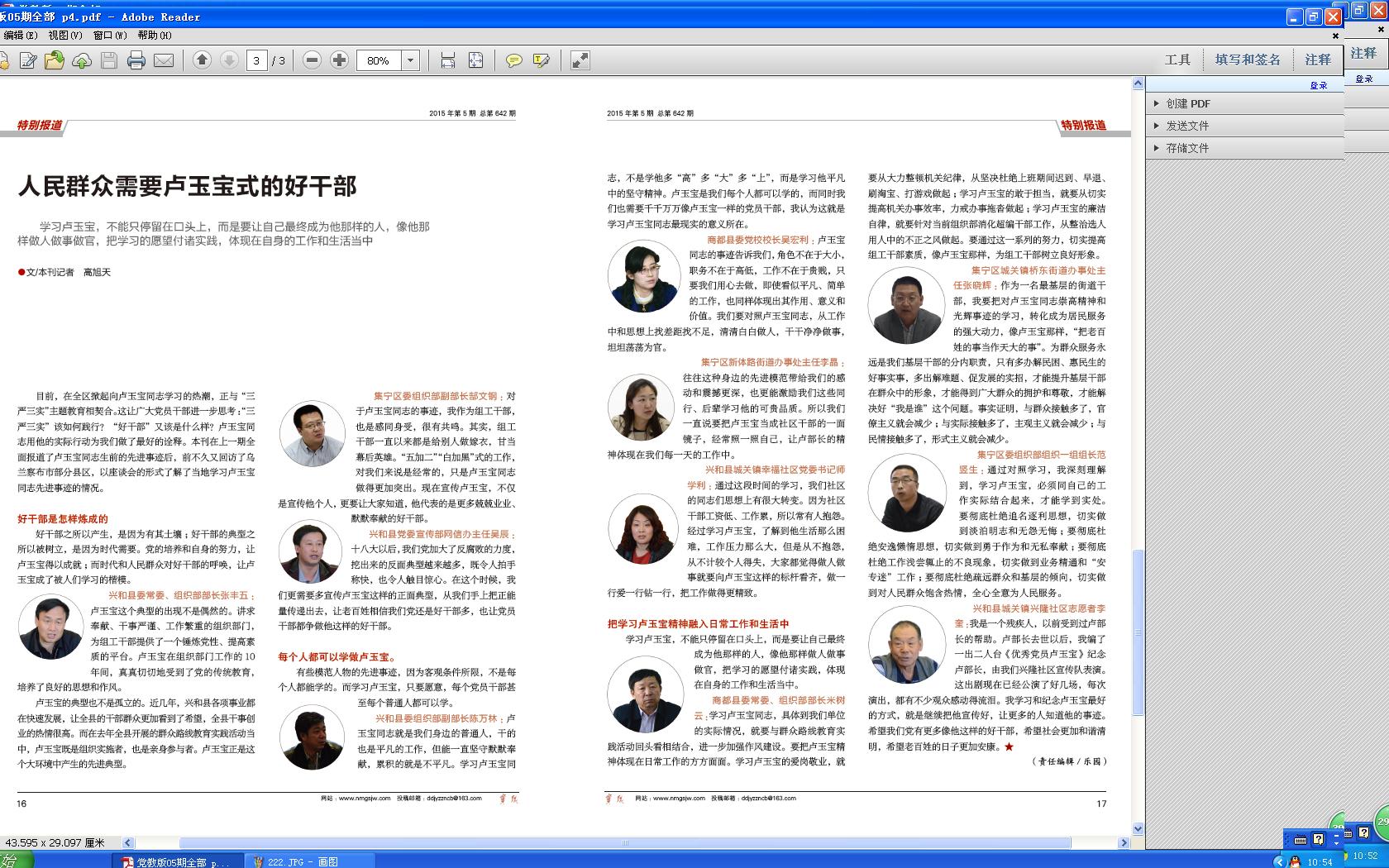The width and height of the screenshot is (1389, 868).
Task: Click the subheading 好干部是怎样炼成的
Action: click(63, 519)
